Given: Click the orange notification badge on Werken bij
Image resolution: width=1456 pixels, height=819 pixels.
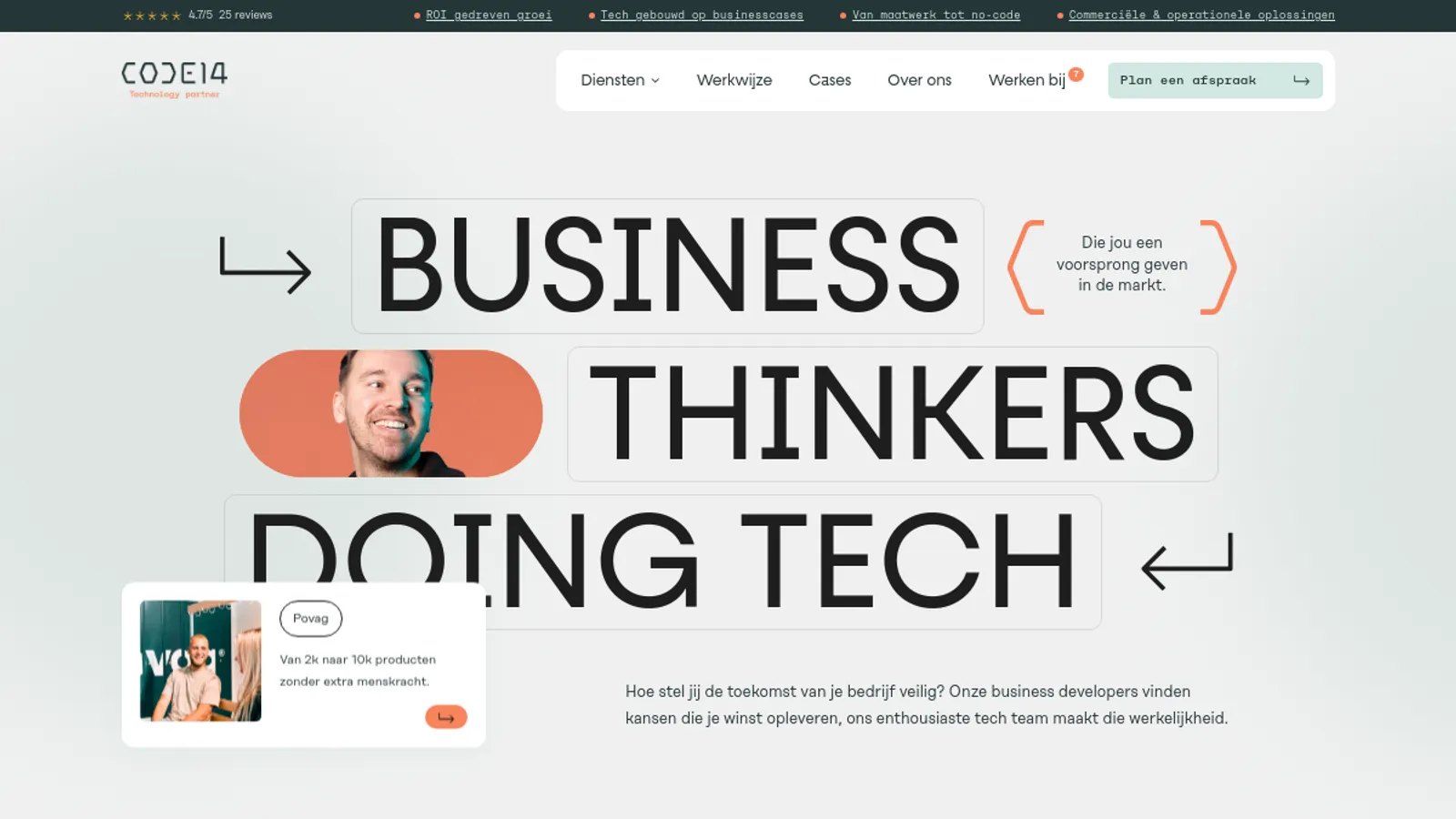Looking at the screenshot, I should [x=1076, y=74].
